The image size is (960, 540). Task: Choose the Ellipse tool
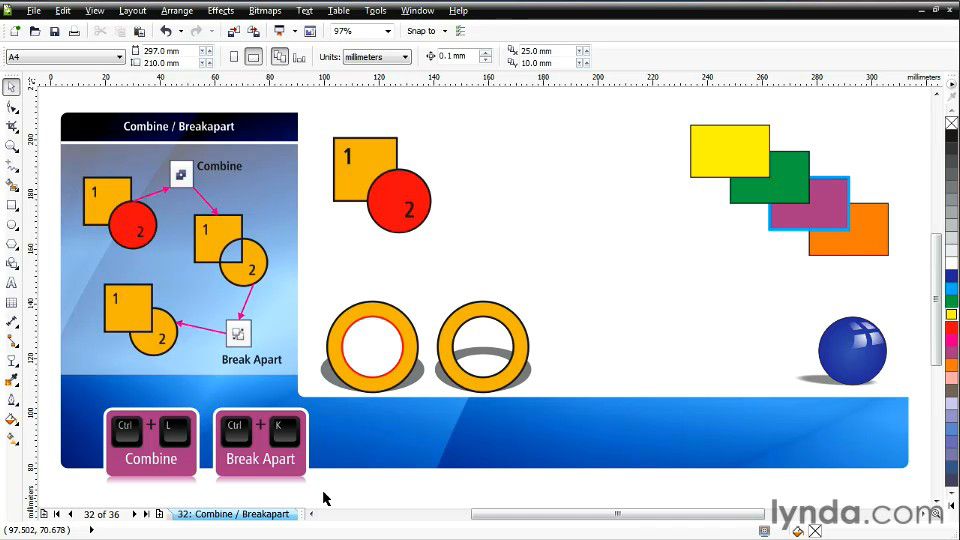click(x=12, y=224)
